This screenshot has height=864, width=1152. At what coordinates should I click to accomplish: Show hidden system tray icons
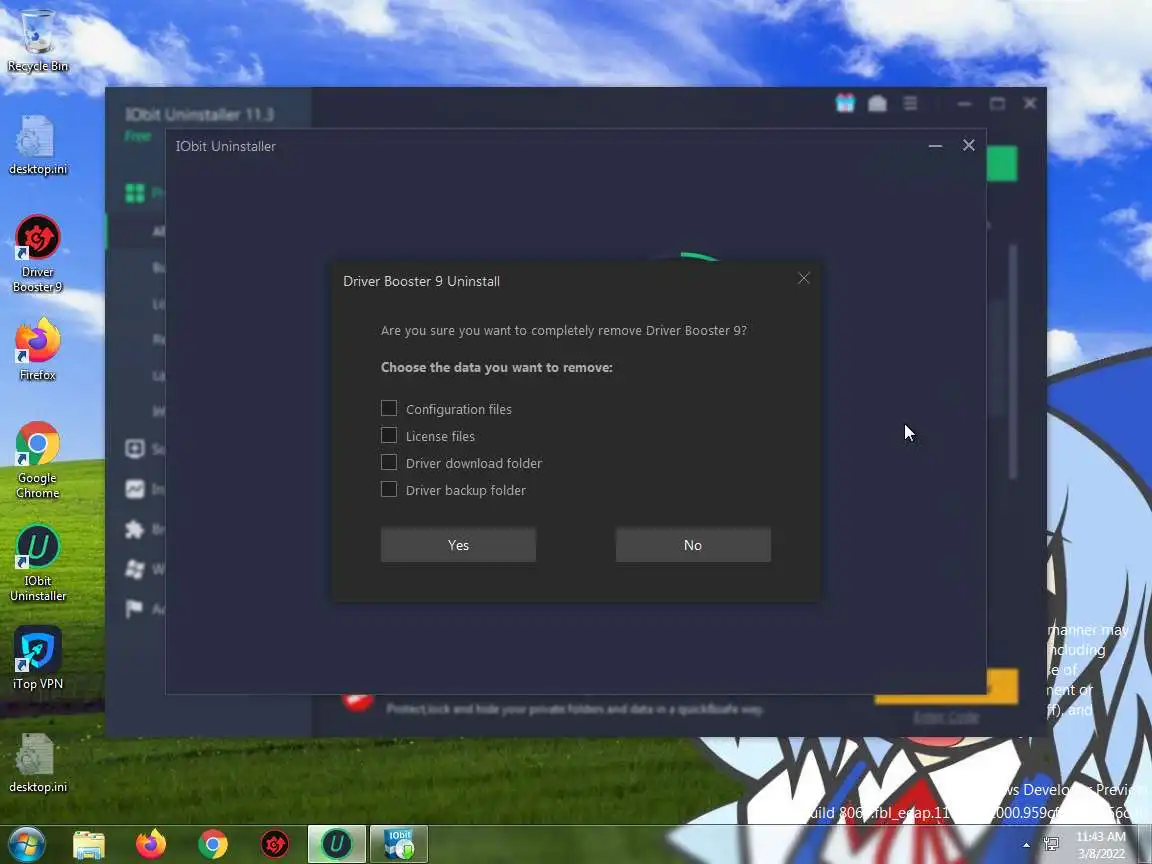tap(1026, 845)
